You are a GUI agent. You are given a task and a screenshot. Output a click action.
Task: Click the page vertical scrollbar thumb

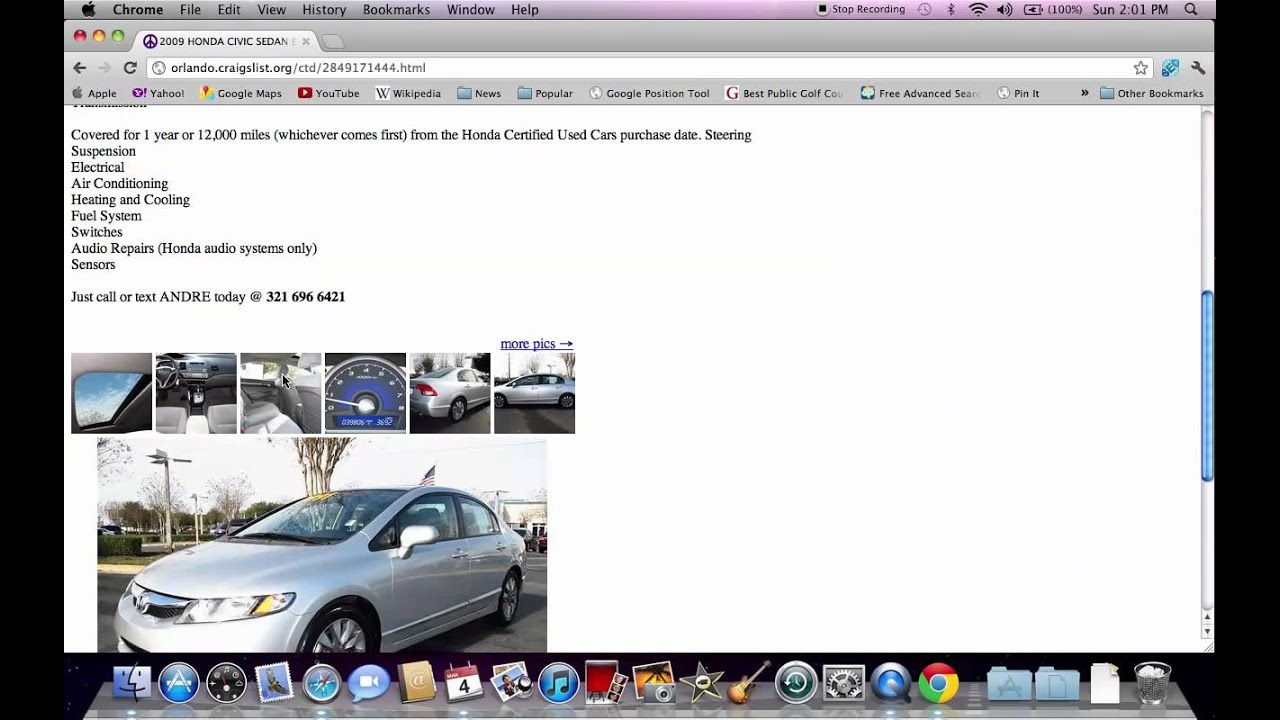(1207, 386)
